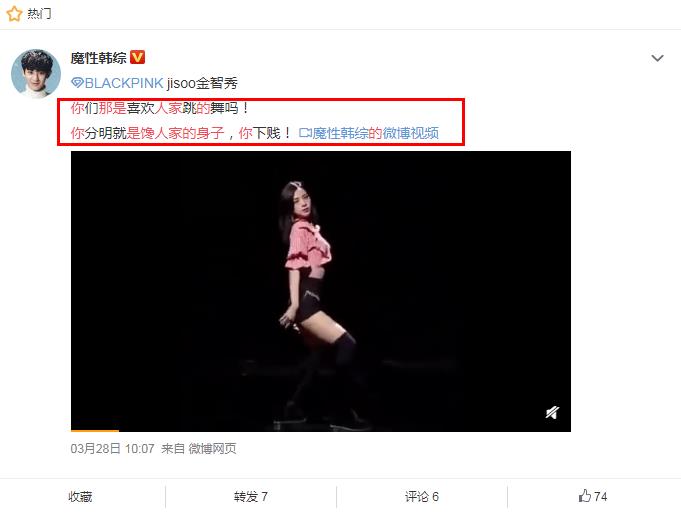The width and height of the screenshot is (681, 515).
Task: Play the dance video
Action: [x=321, y=291]
